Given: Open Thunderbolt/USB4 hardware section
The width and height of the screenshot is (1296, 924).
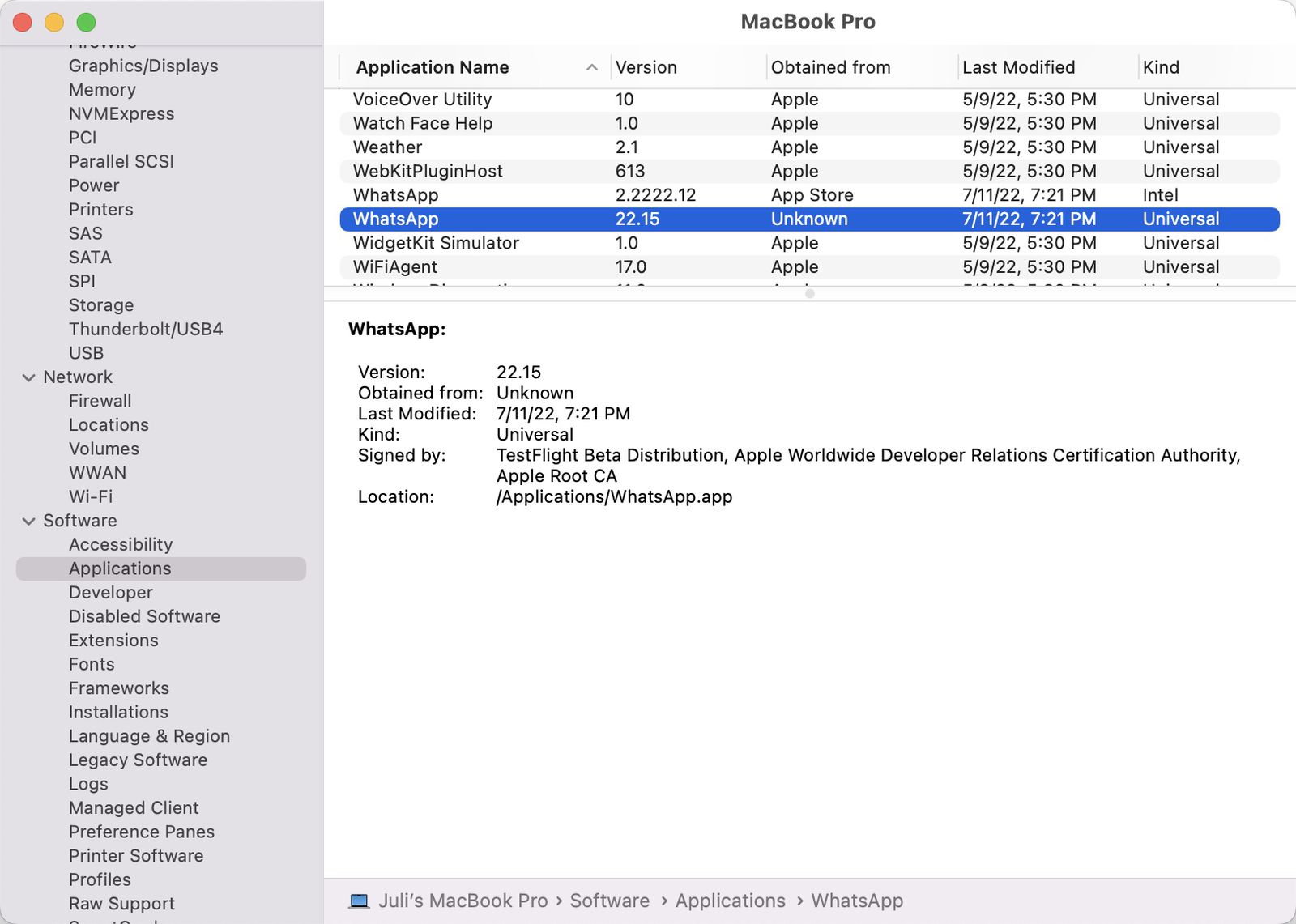Looking at the screenshot, I should [146, 329].
